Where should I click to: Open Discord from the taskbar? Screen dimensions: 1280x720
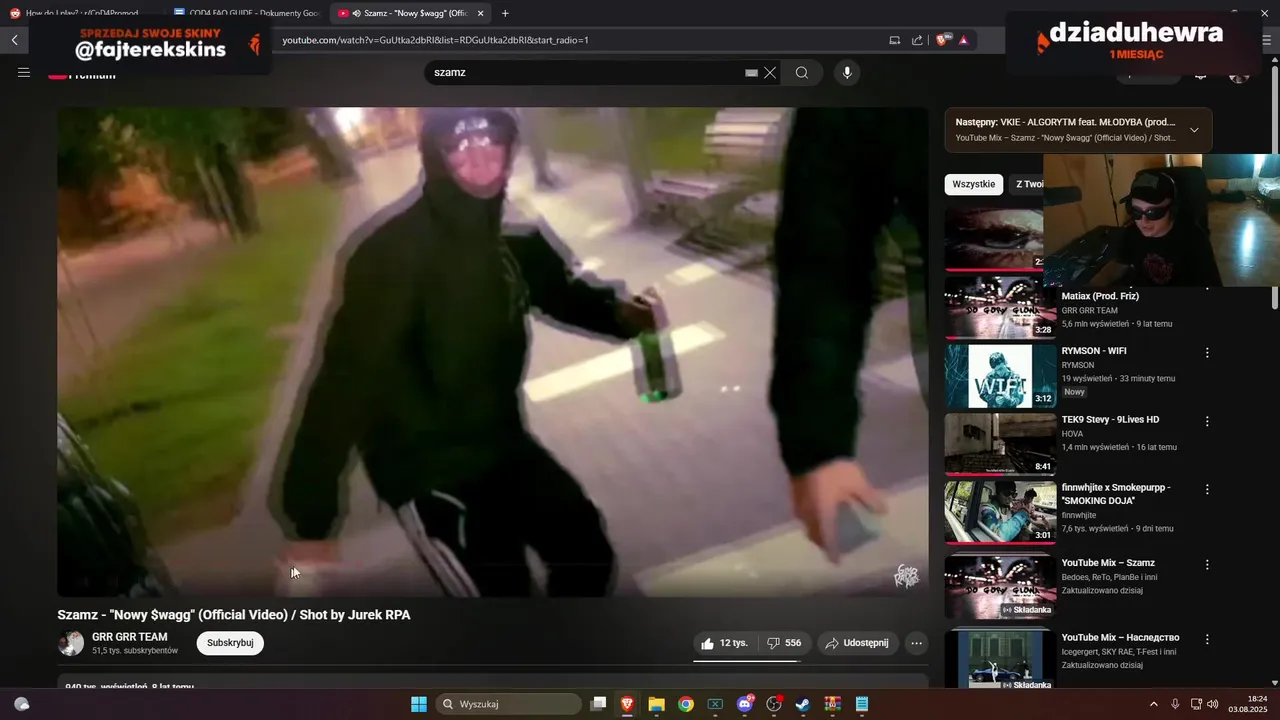click(744, 704)
